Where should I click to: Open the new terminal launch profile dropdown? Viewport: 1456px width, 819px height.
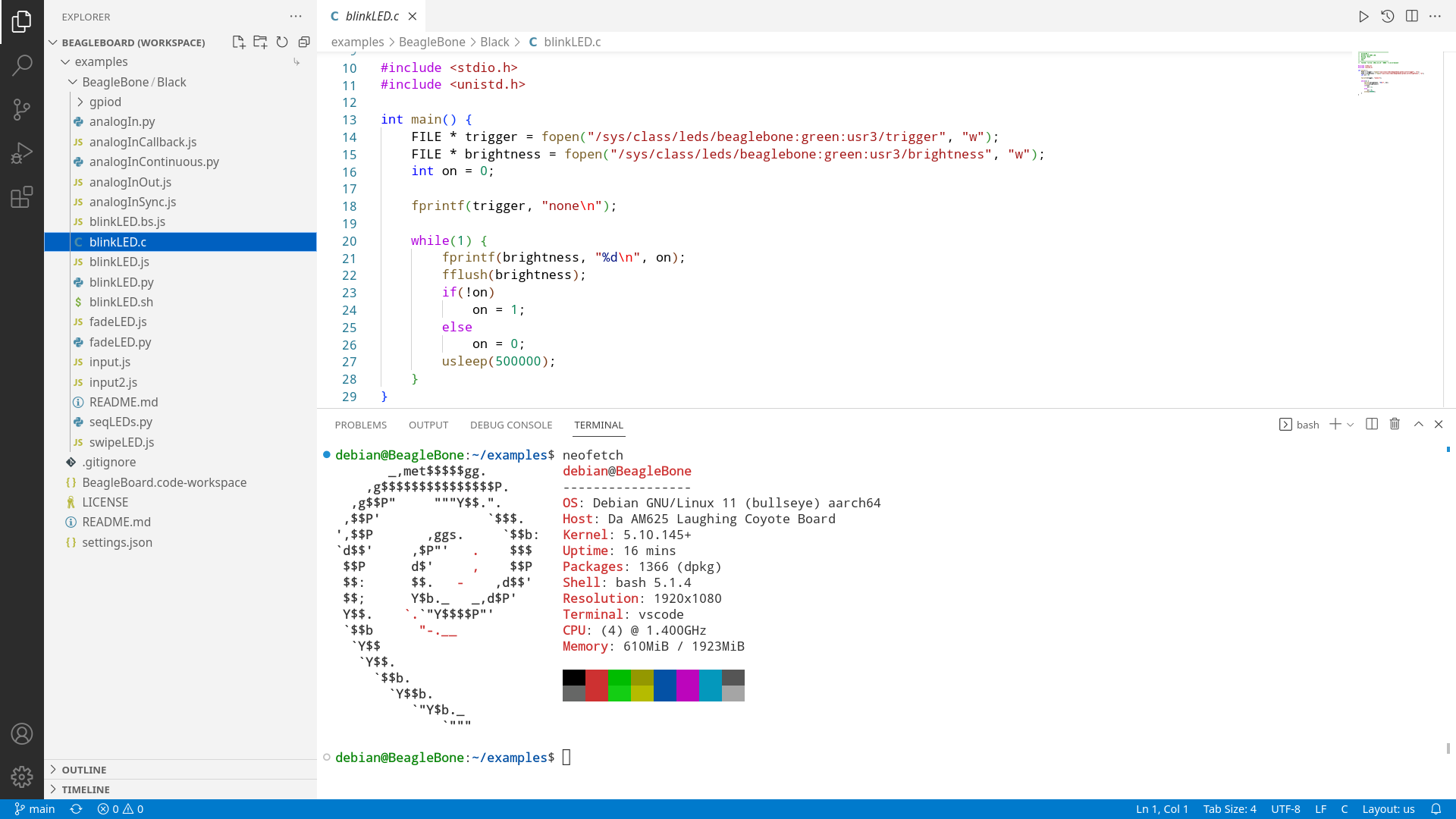coord(1351,425)
